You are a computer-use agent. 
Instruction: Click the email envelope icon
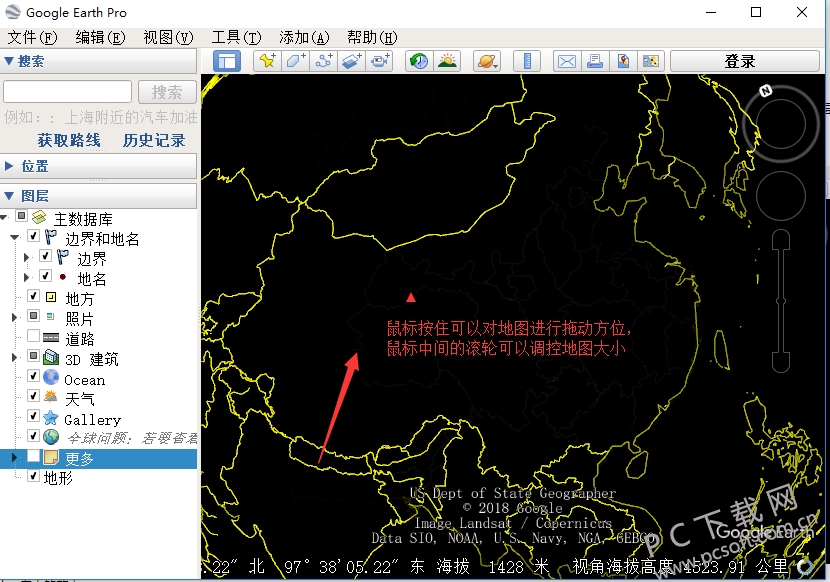pyautogui.click(x=567, y=61)
